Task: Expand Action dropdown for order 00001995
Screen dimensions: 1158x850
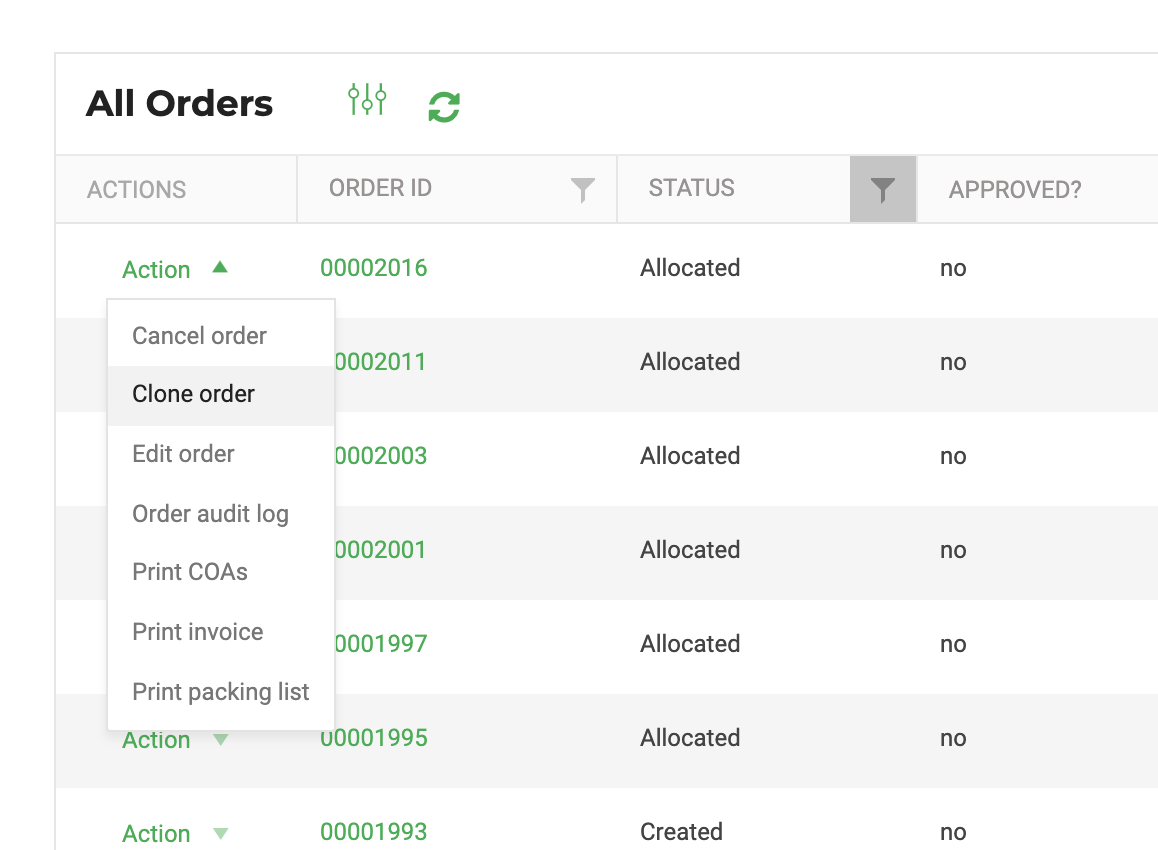Action: click(175, 739)
